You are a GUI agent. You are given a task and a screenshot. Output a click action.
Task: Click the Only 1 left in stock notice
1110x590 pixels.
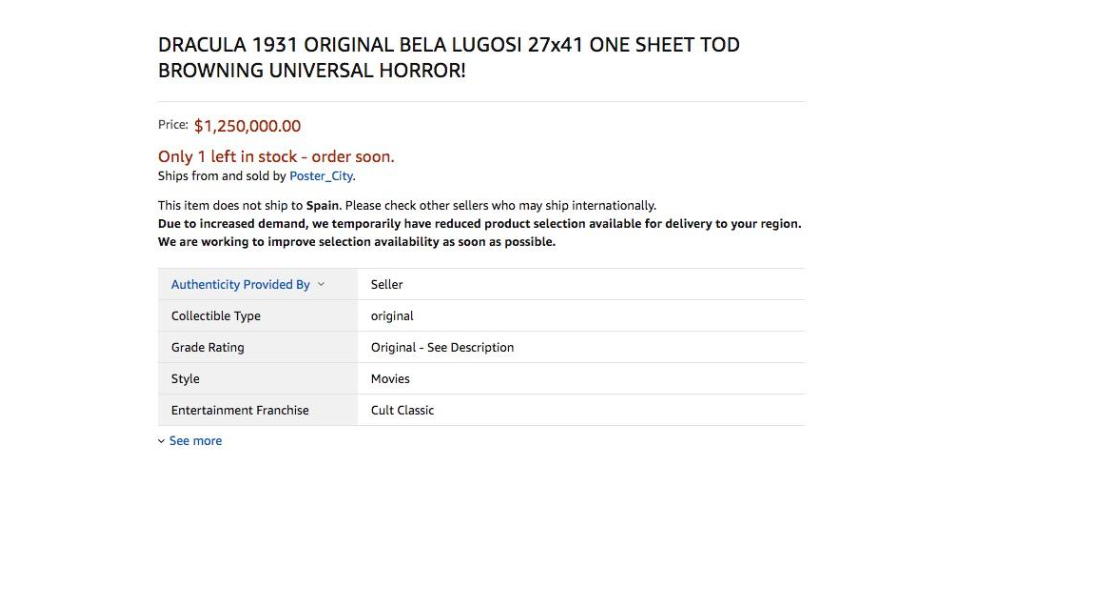[x=276, y=156]
